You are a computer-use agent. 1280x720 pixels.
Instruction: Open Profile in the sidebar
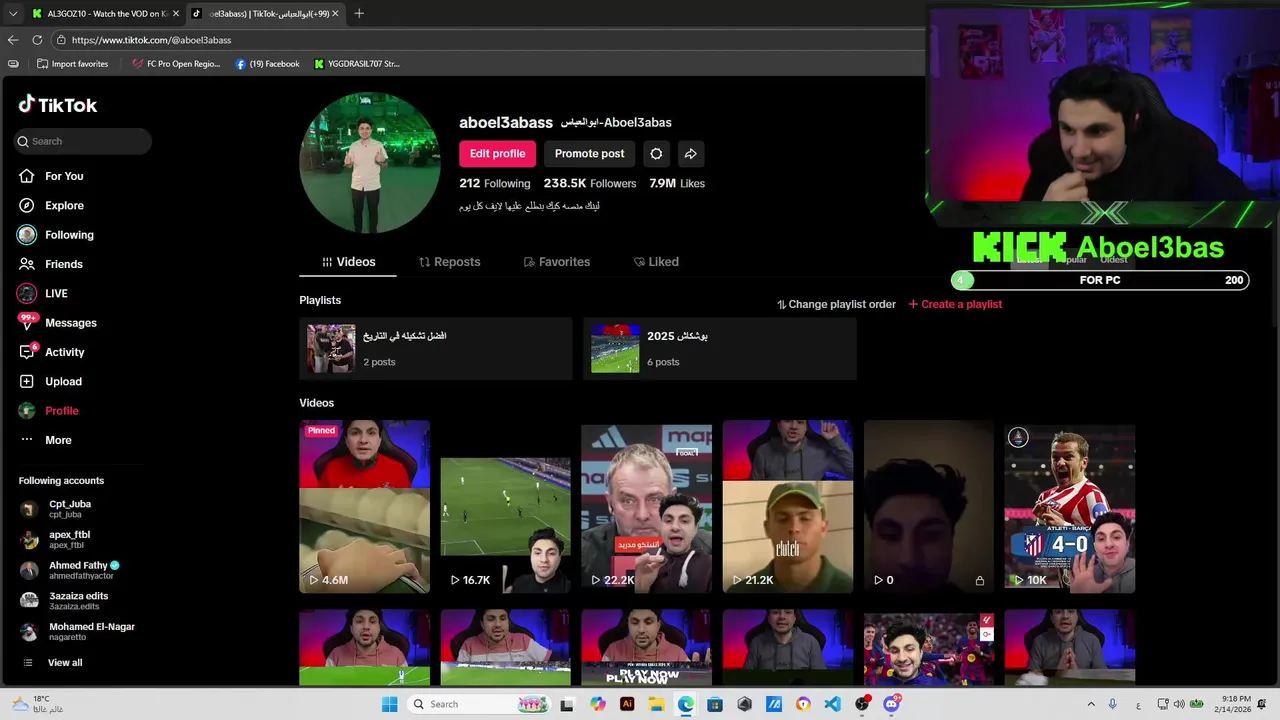point(48,411)
